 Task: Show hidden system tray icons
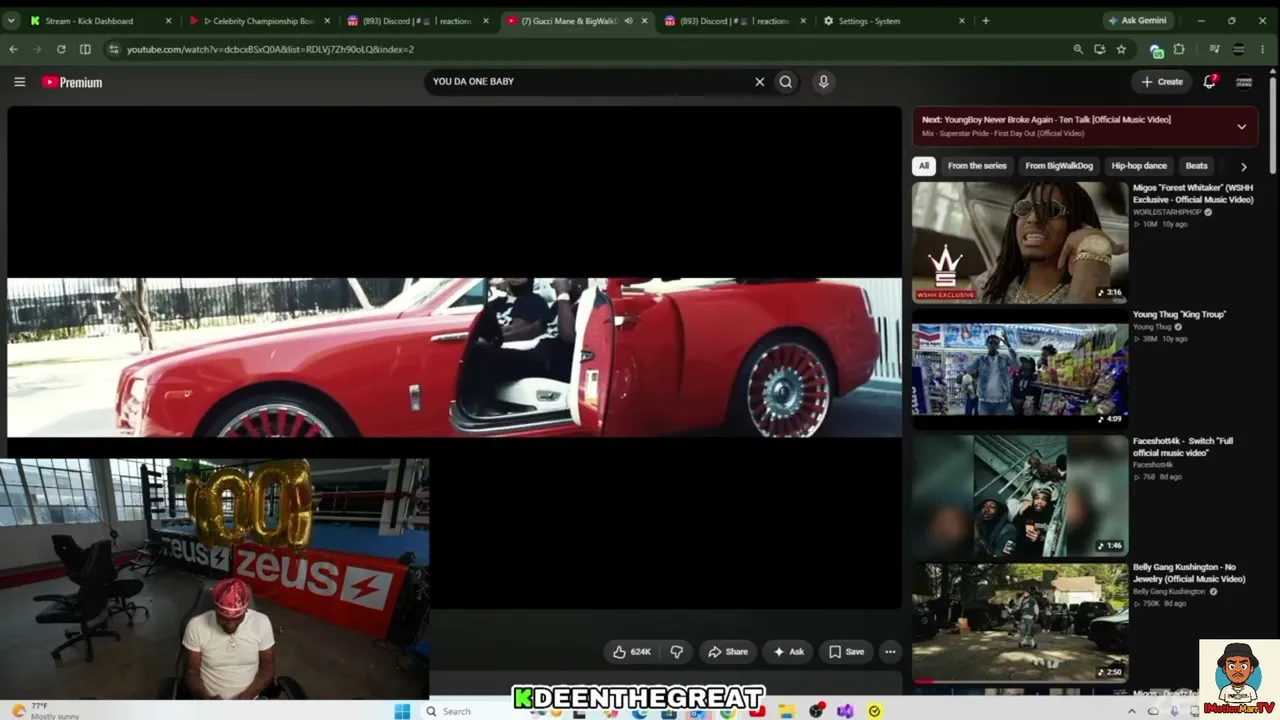[x=1131, y=711]
